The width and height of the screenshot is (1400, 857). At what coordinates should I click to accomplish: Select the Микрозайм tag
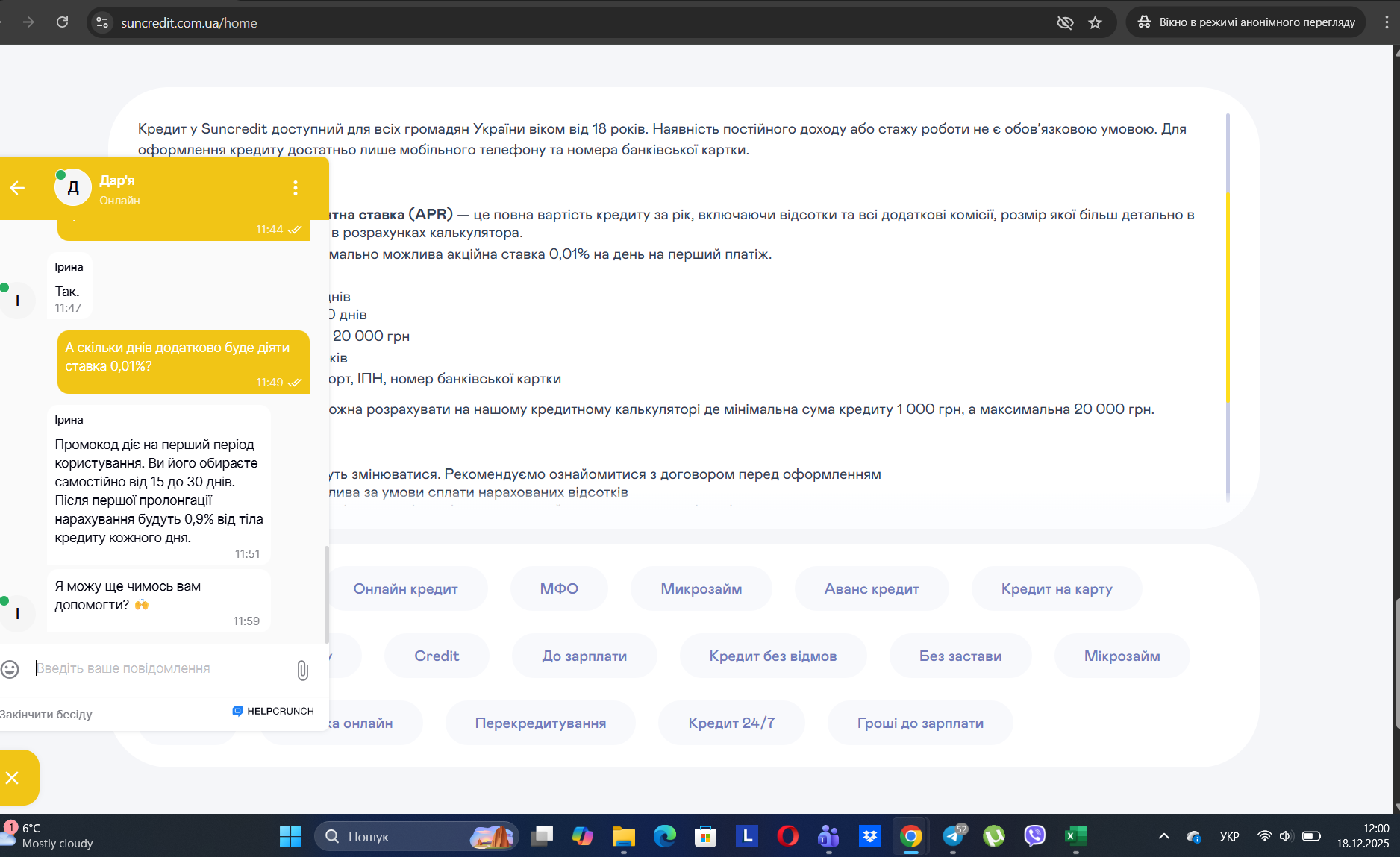[x=701, y=588]
